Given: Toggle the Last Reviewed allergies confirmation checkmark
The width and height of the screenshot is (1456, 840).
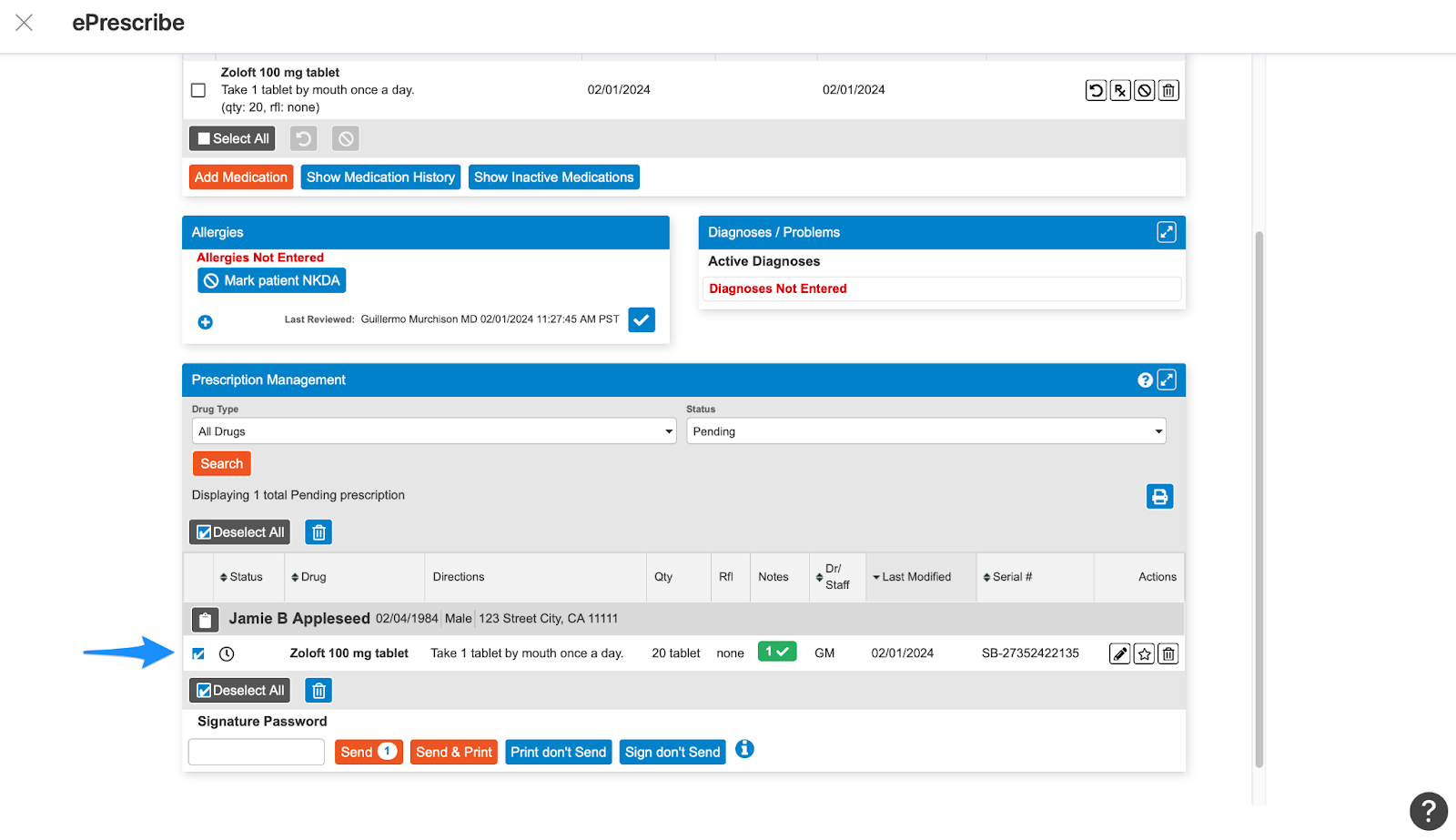Looking at the screenshot, I should 642,319.
